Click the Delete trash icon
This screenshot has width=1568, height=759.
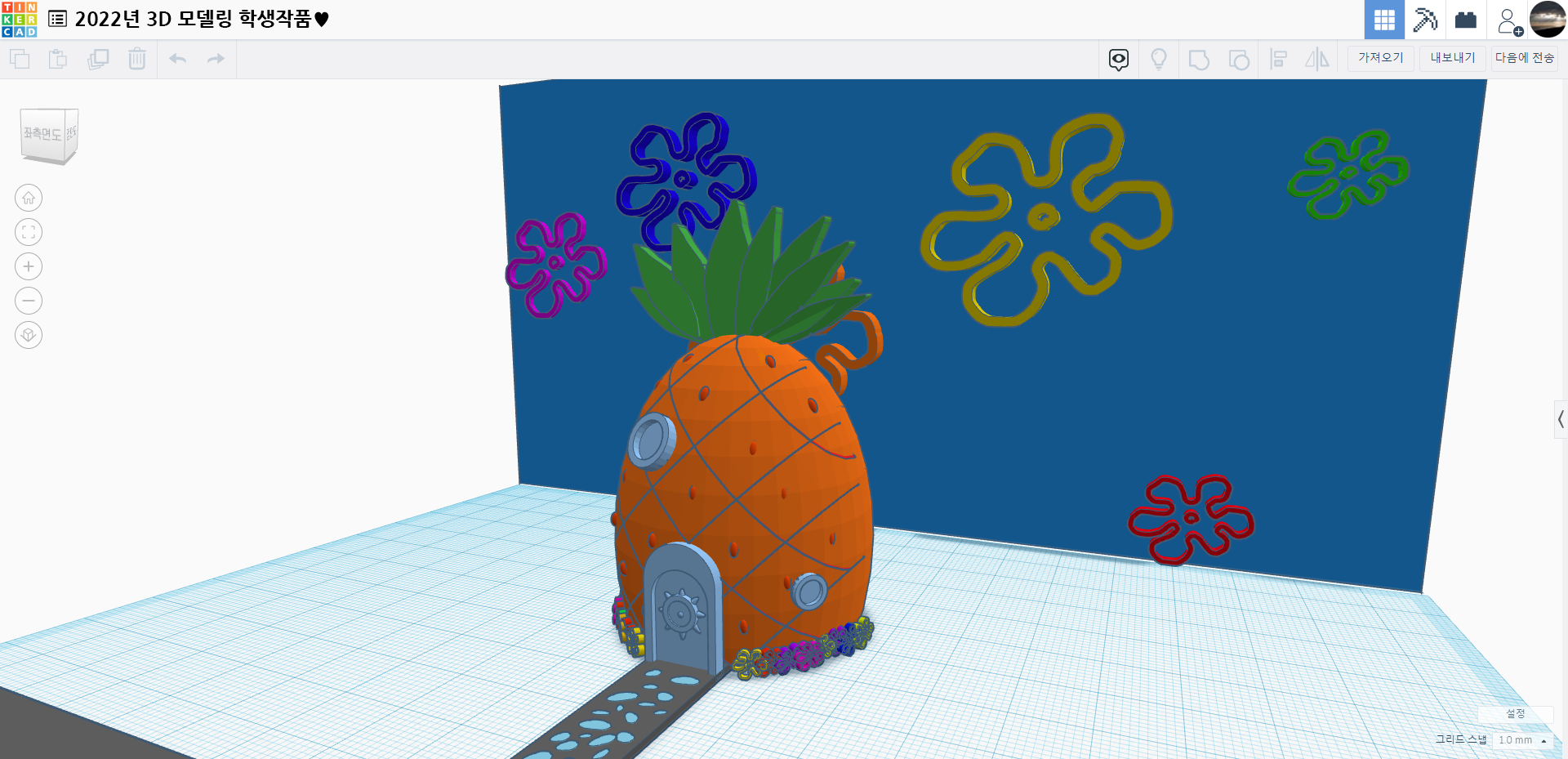click(x=137, y=59)
